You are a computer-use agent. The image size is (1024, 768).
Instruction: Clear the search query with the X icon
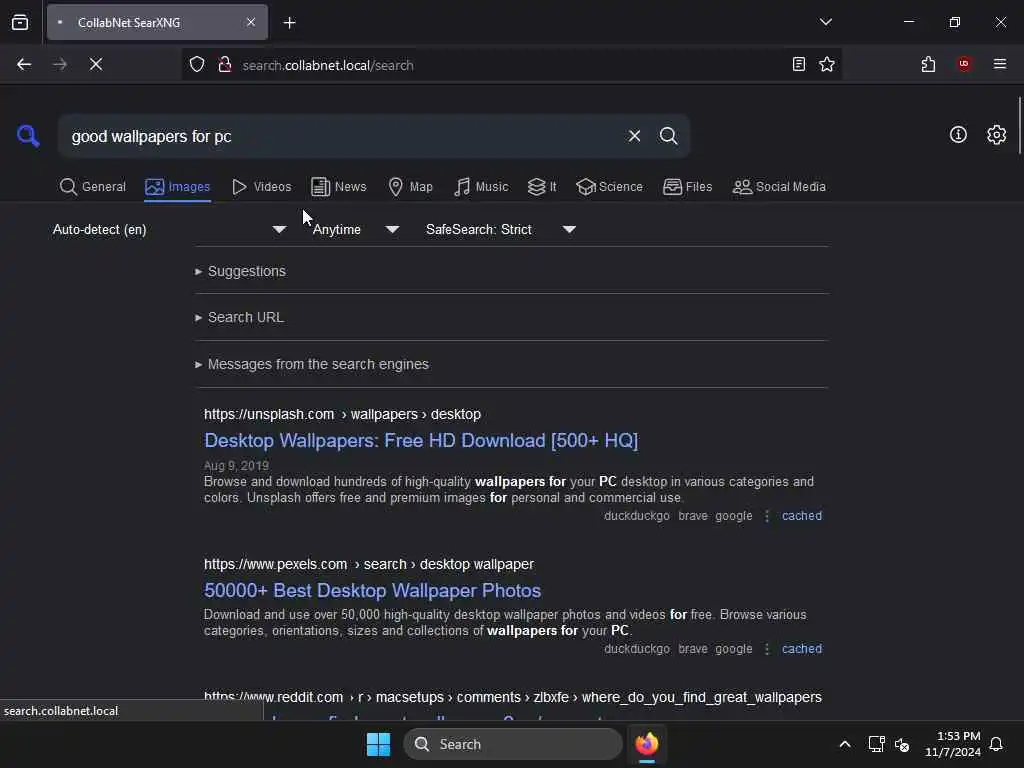click(x=634, y=136)
